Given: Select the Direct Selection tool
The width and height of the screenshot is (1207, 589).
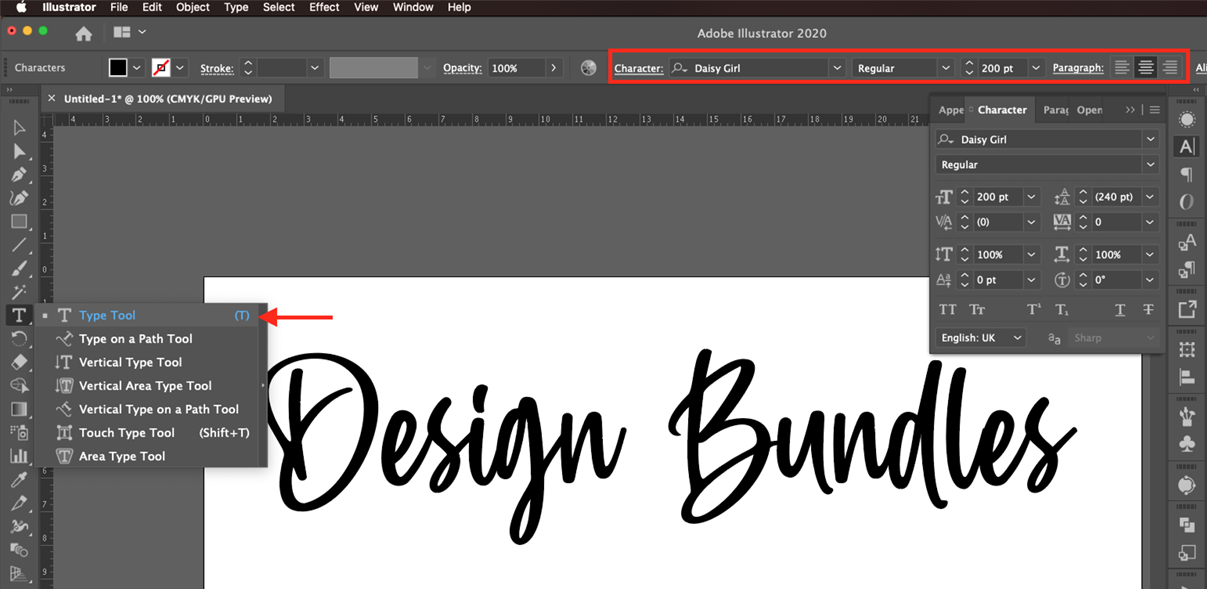Looking at the screenshot, I should coord(19,151).
